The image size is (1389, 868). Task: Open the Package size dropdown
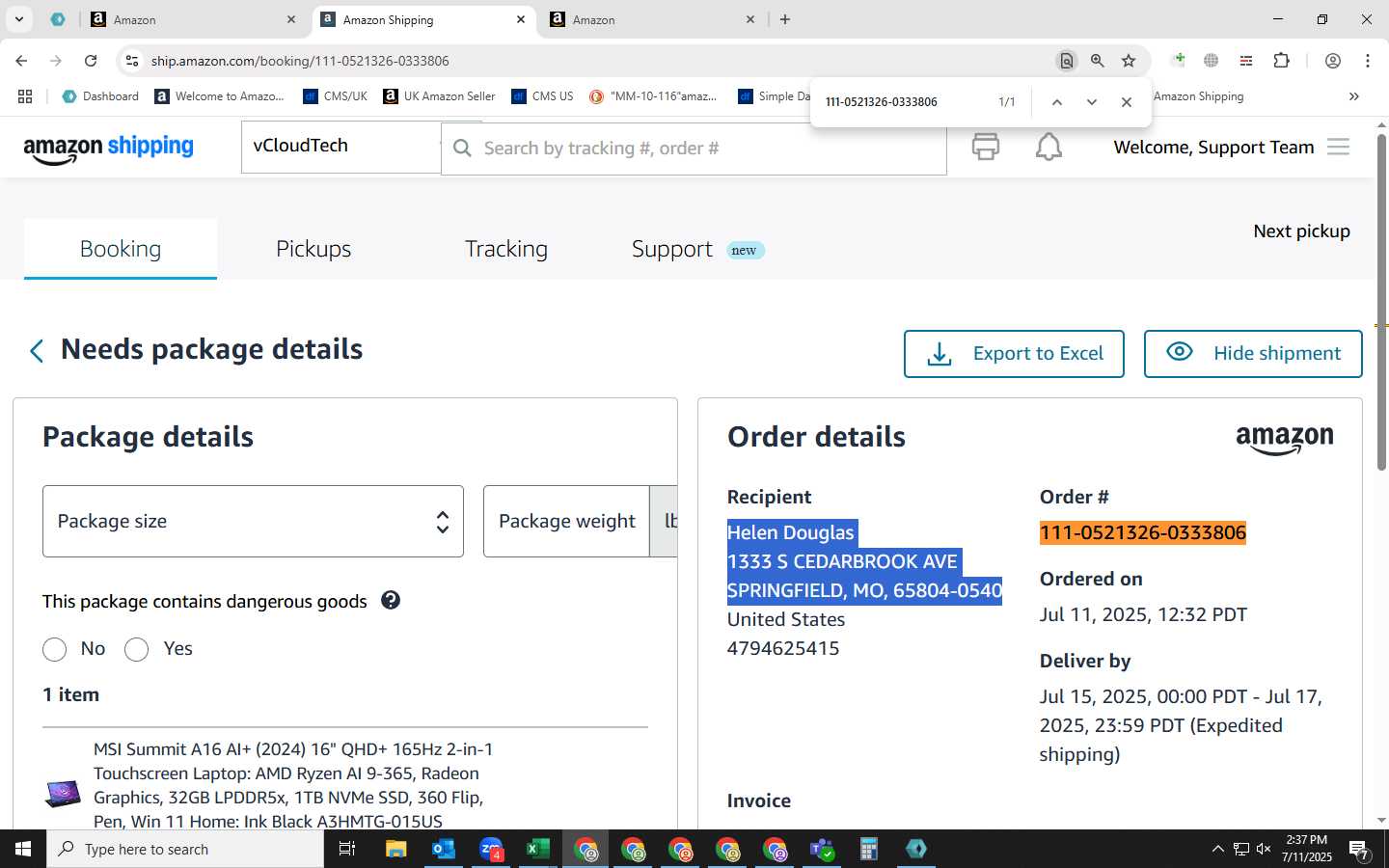point(253,521)
